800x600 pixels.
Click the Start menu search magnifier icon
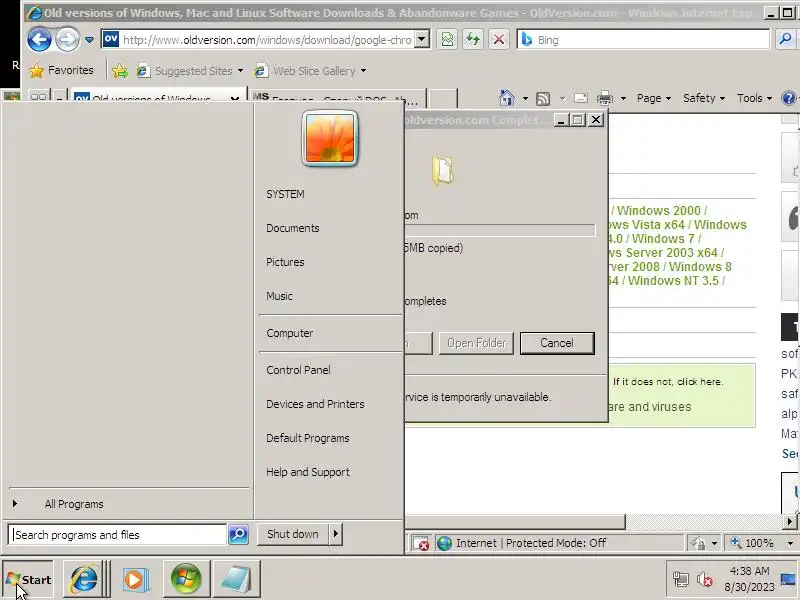pos(238,535)
